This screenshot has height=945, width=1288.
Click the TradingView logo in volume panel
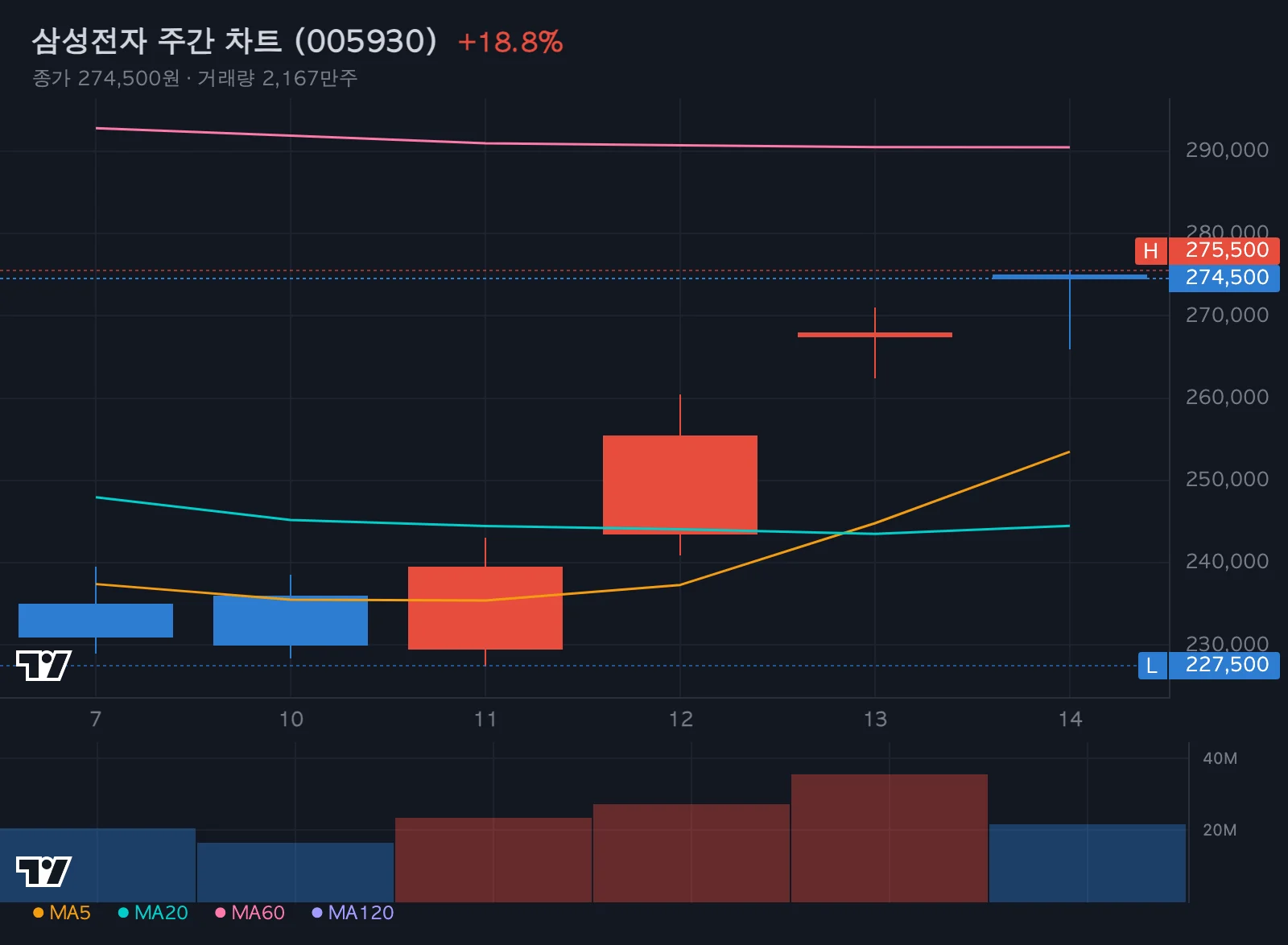pos(43,872)
